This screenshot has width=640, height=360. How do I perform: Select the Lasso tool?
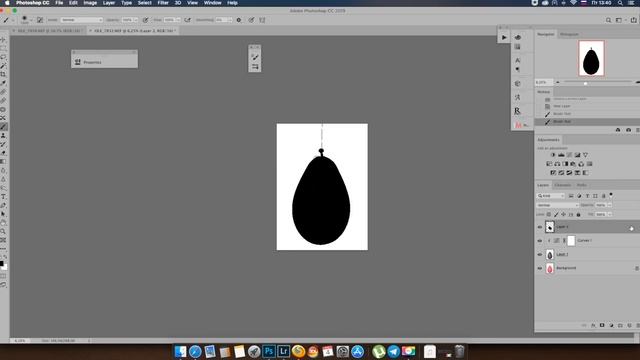3,57
